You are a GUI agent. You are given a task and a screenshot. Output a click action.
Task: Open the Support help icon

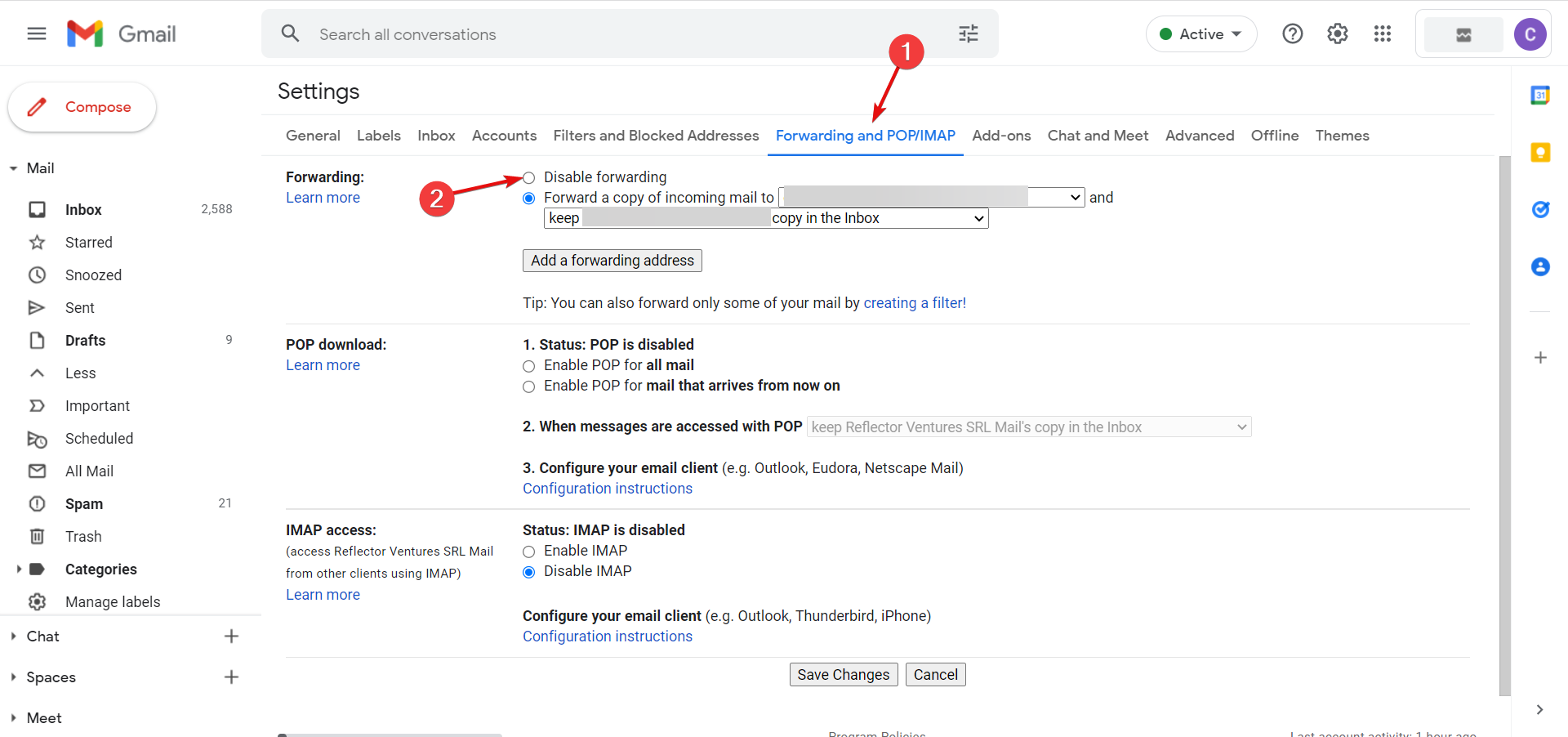(1292, 33)
